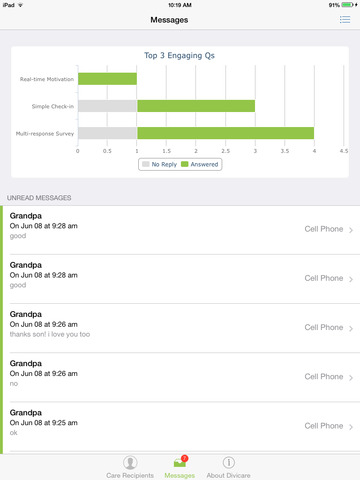Select the green Real-time Motivation bar
360x480 pixels.
point(107,79)
